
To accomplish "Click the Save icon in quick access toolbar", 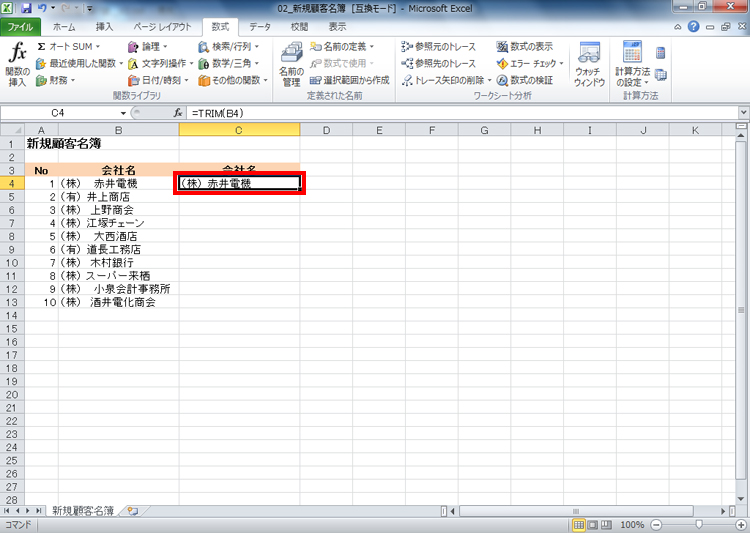I will (x=26, y=8).
